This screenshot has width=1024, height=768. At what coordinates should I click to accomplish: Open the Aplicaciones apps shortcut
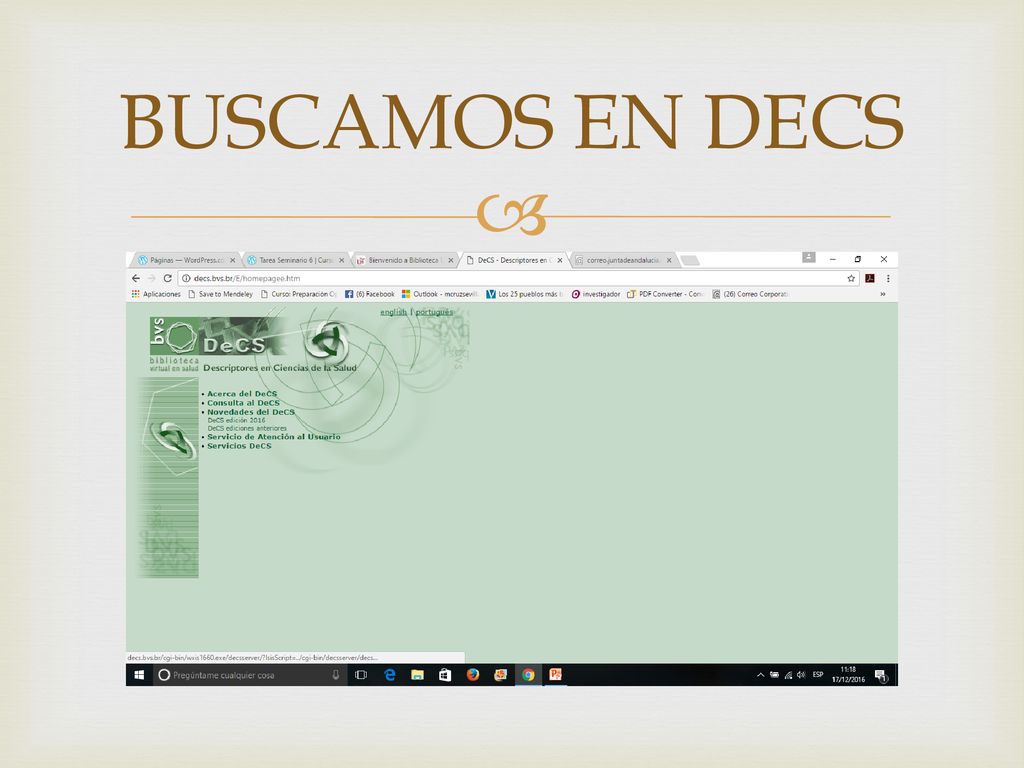tap(156, 295)
